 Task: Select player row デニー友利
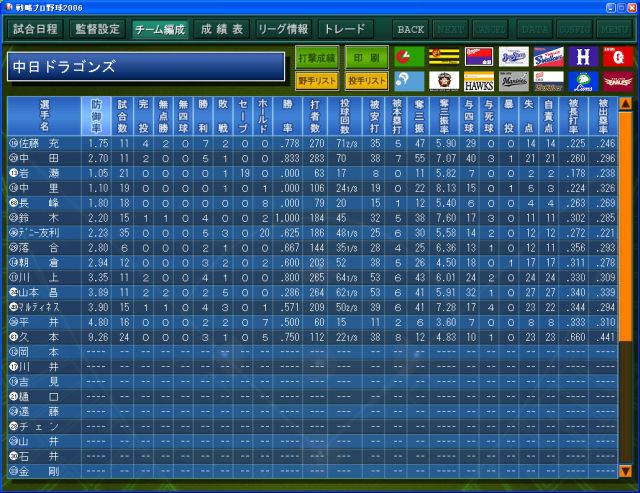312,233
